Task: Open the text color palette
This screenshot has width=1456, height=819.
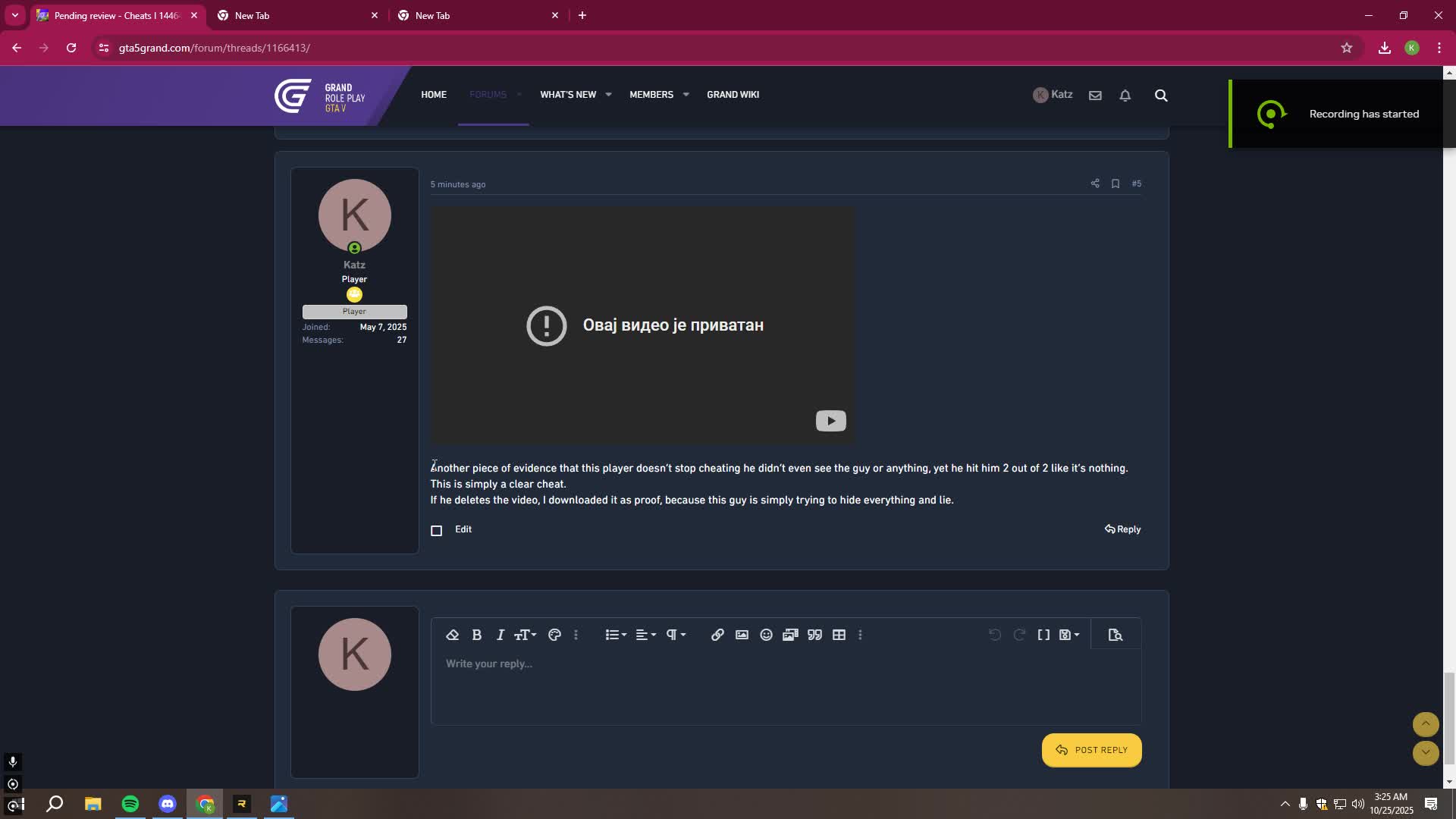Action: pos(554,635)
